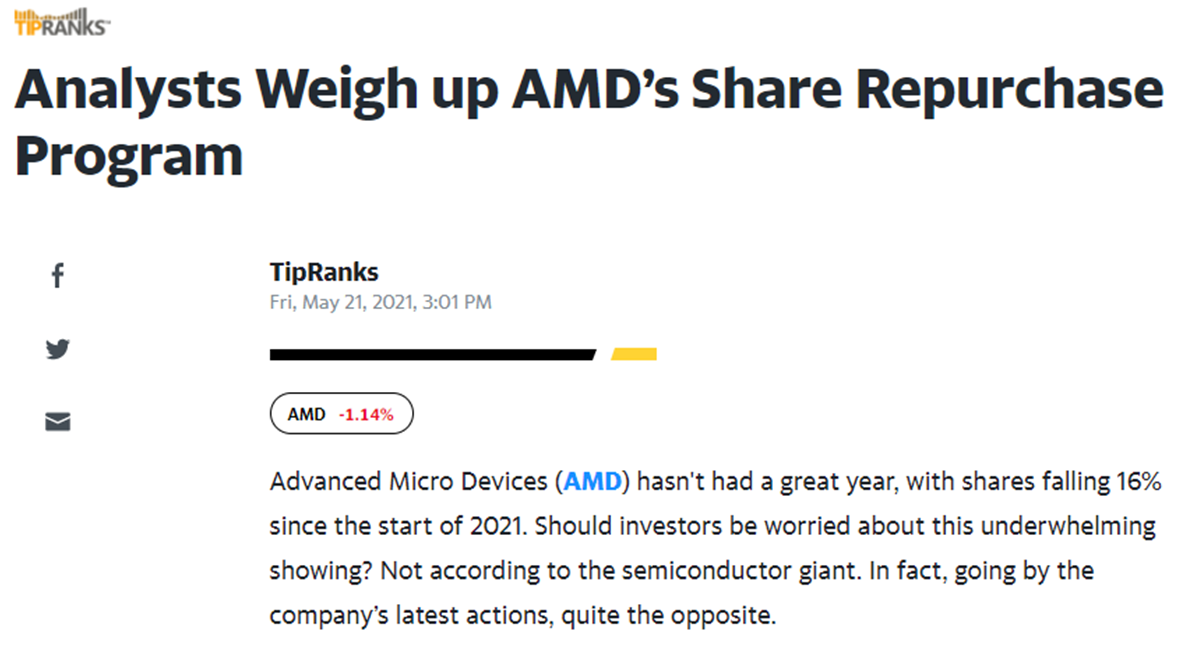The height and width of the screenshot is (645, 1184).
Task: Follow the blue AMD link in paragraph
Action: 593,481
